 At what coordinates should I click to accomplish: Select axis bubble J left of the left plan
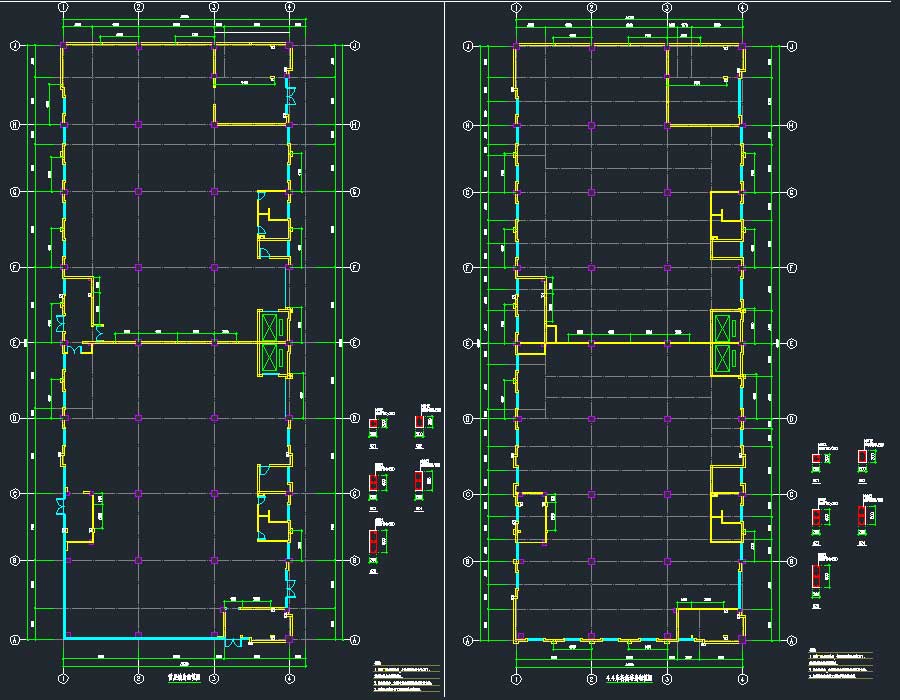tap(14, 46)
